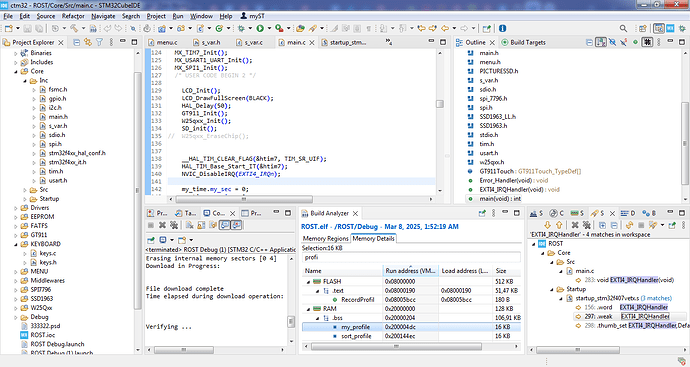This screenshot has width=690, height=367.
Task: Click the Previous Match up arrow in Search view
Action: point(559,225)
